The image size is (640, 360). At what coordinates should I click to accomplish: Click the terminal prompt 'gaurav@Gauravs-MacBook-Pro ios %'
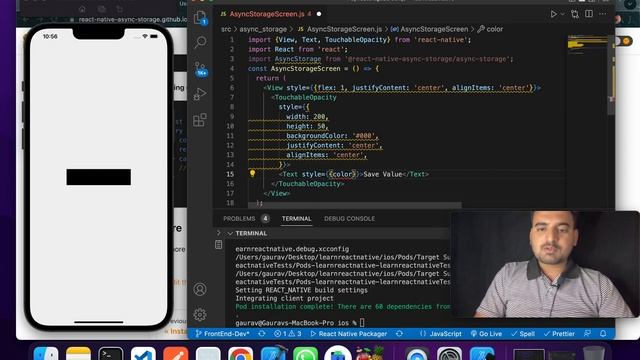(297, 323)
